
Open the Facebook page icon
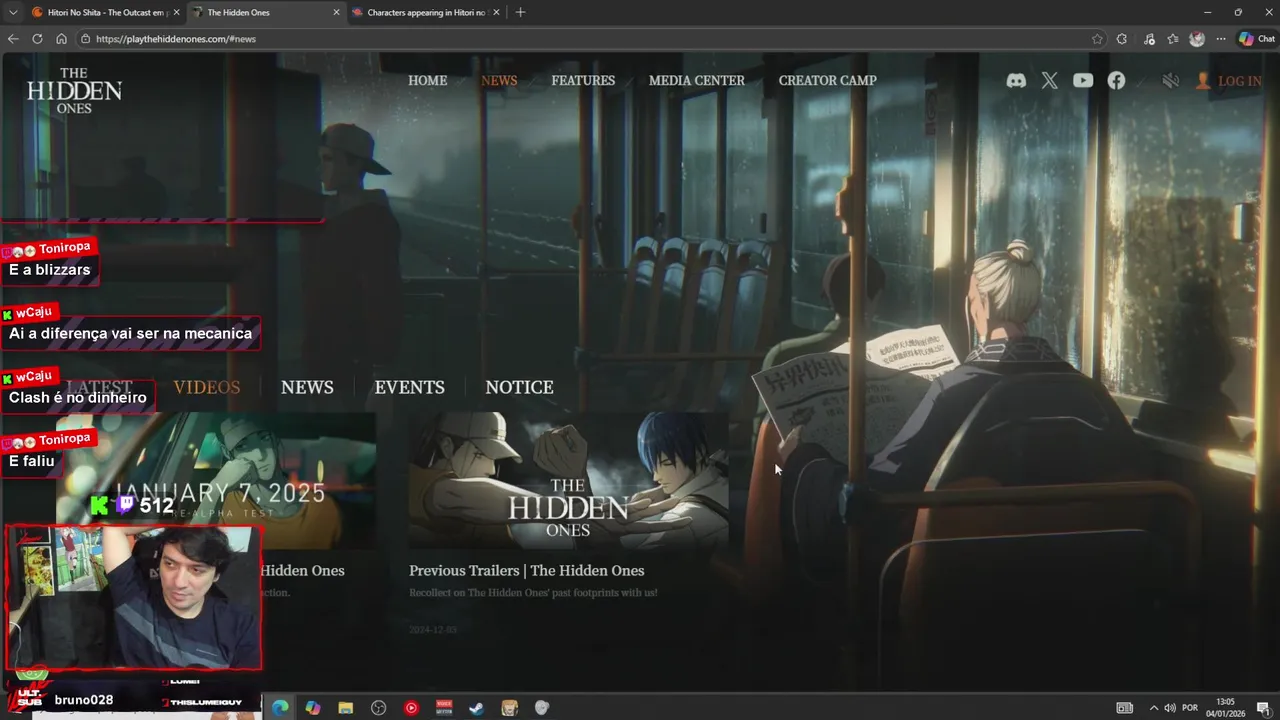(1116, 81)
